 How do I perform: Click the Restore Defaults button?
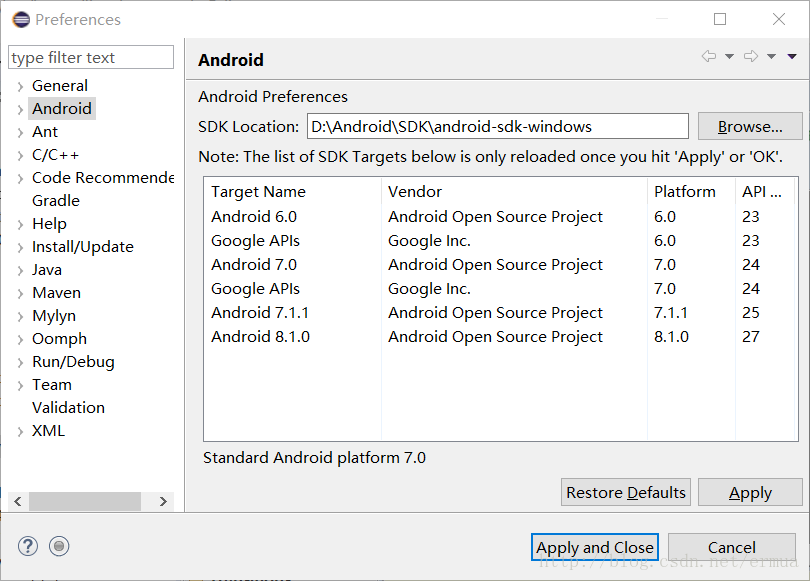click(625, 492)
